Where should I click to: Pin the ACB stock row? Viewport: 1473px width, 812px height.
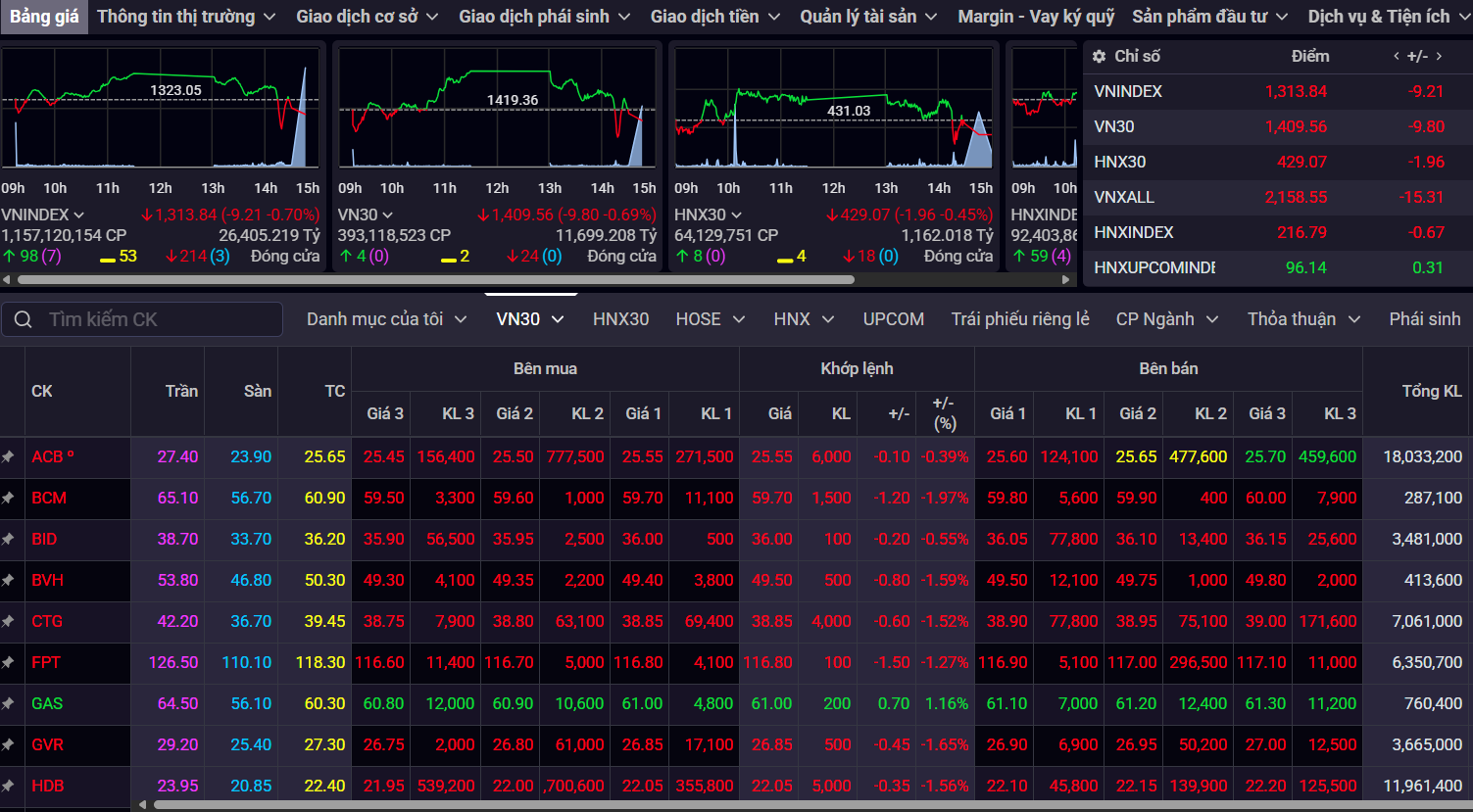(x=8, y=456)
